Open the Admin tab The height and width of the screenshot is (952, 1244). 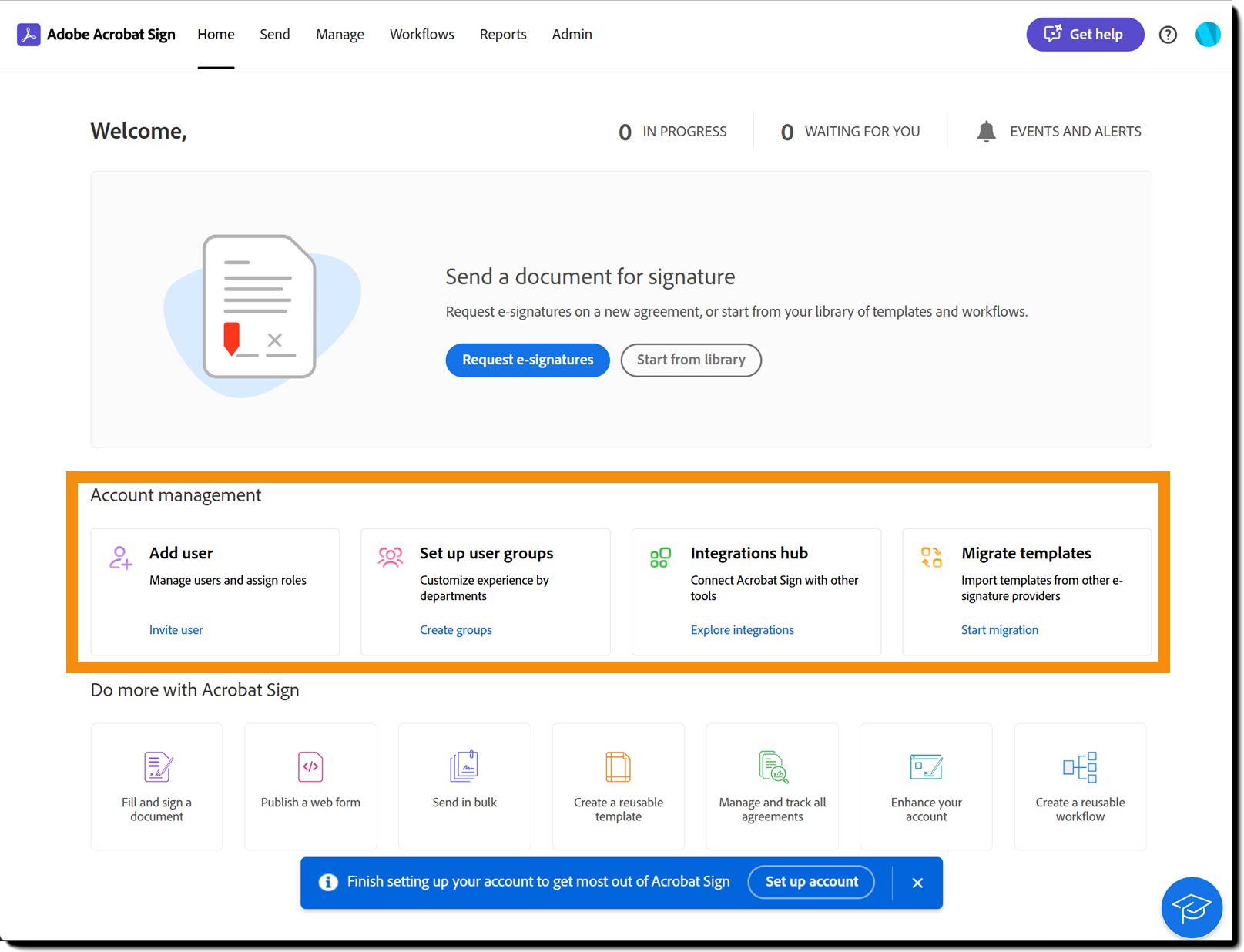click(x=572, y=35)
